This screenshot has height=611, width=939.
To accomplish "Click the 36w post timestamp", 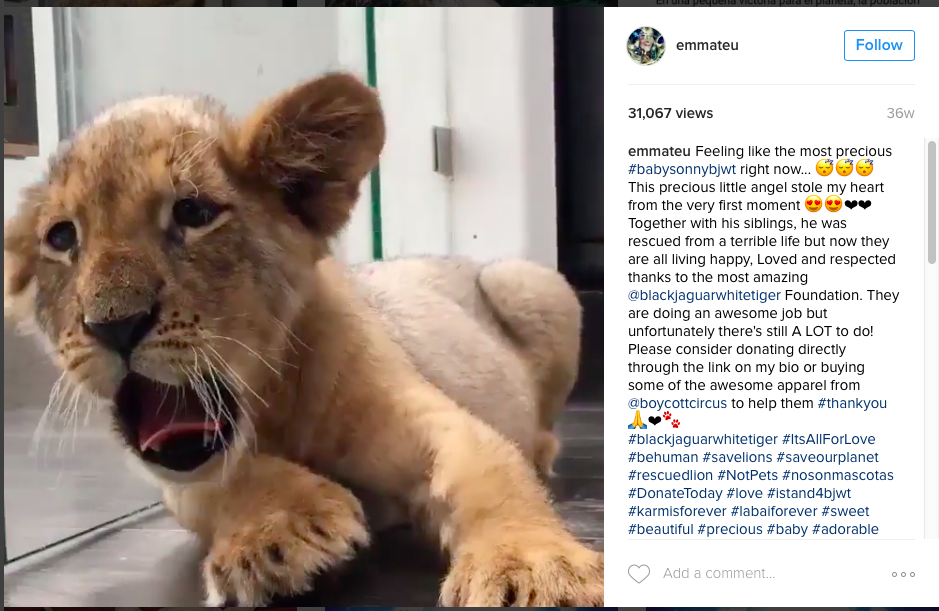I will point(901,113).
